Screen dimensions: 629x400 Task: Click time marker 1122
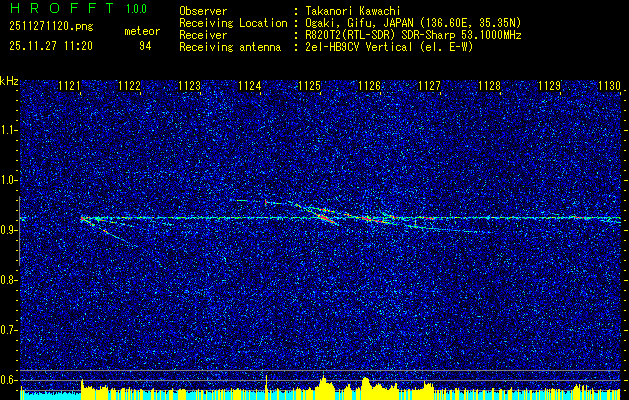(x=130, y=85)
